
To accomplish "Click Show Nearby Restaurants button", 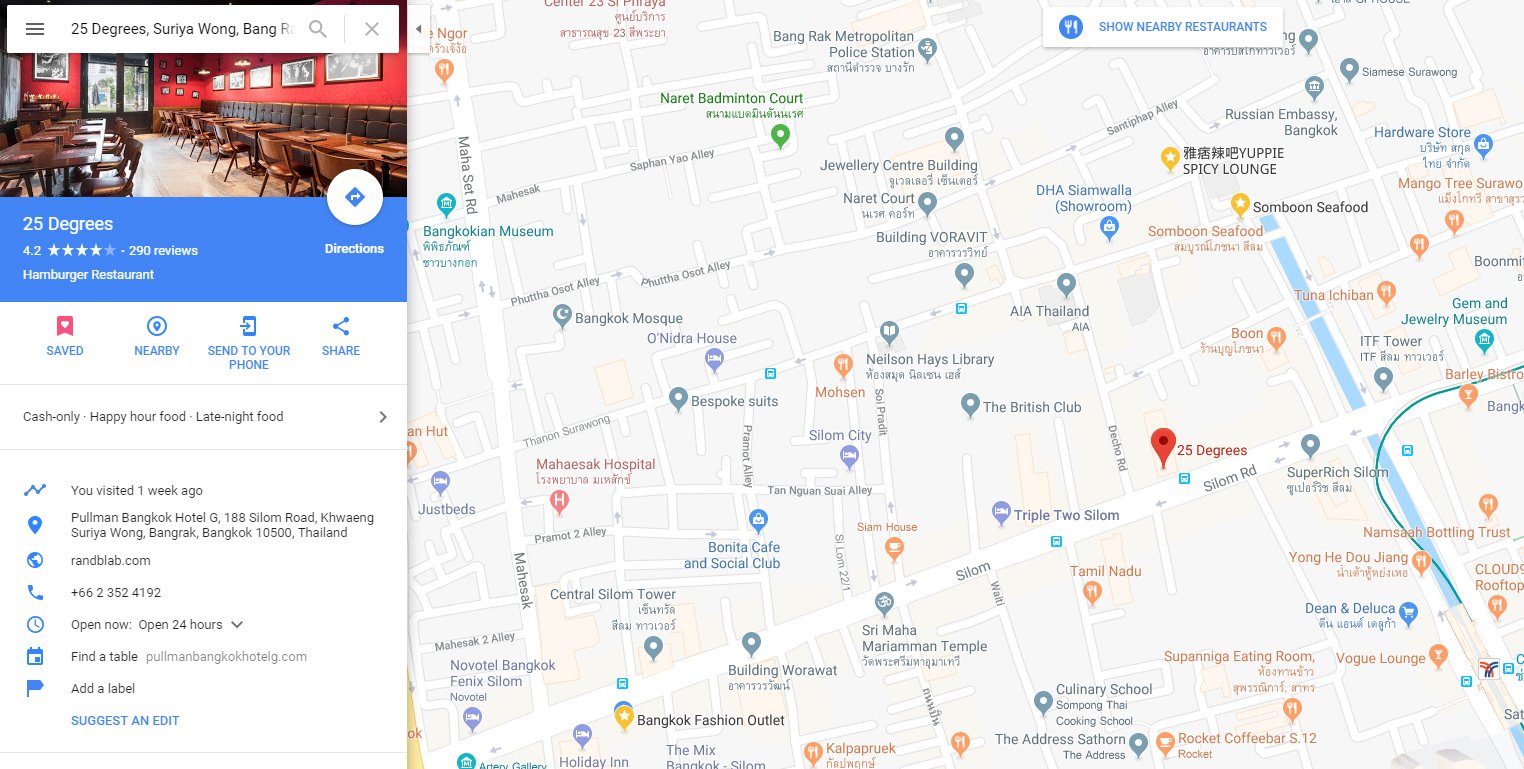I will 1163,27.
